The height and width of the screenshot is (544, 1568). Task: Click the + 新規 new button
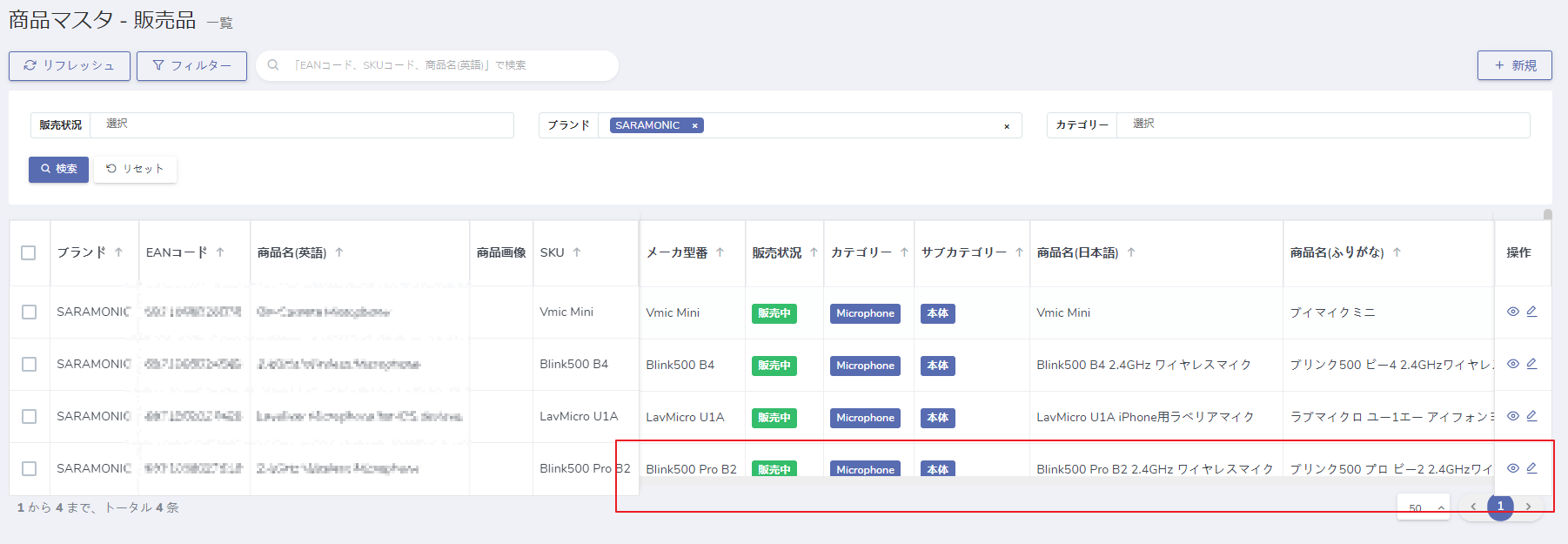1514,65
